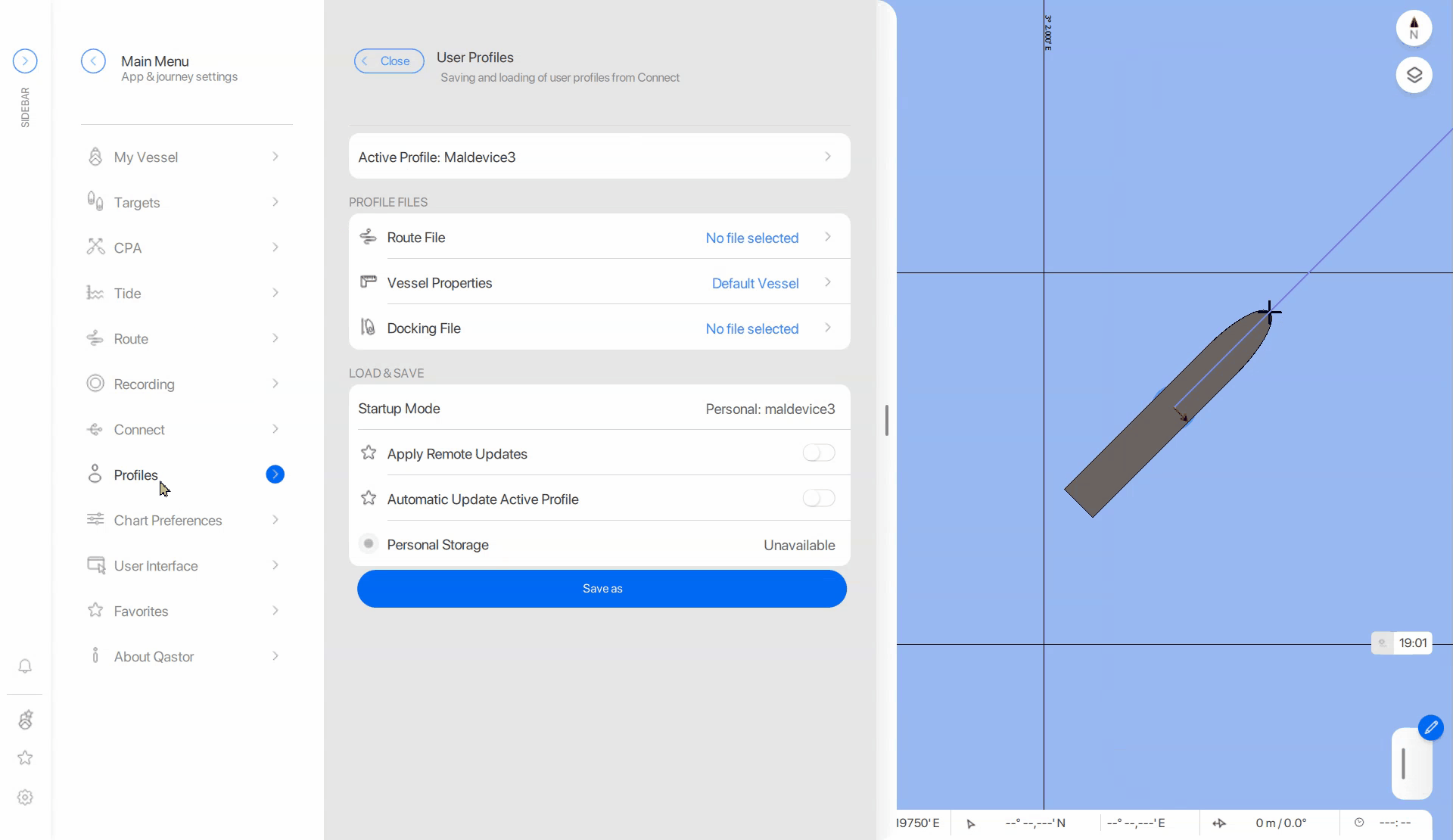Toggle Automatic Update Active Profile switch
Image resolution: width=1453 pixels, height=840 pixels.
[x=819, y=499]
